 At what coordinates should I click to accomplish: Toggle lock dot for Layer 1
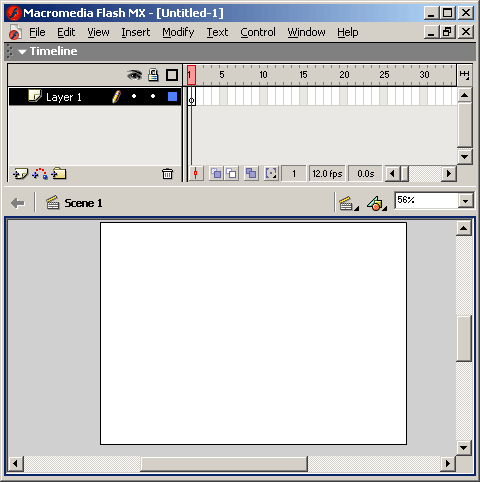(153, 96)
